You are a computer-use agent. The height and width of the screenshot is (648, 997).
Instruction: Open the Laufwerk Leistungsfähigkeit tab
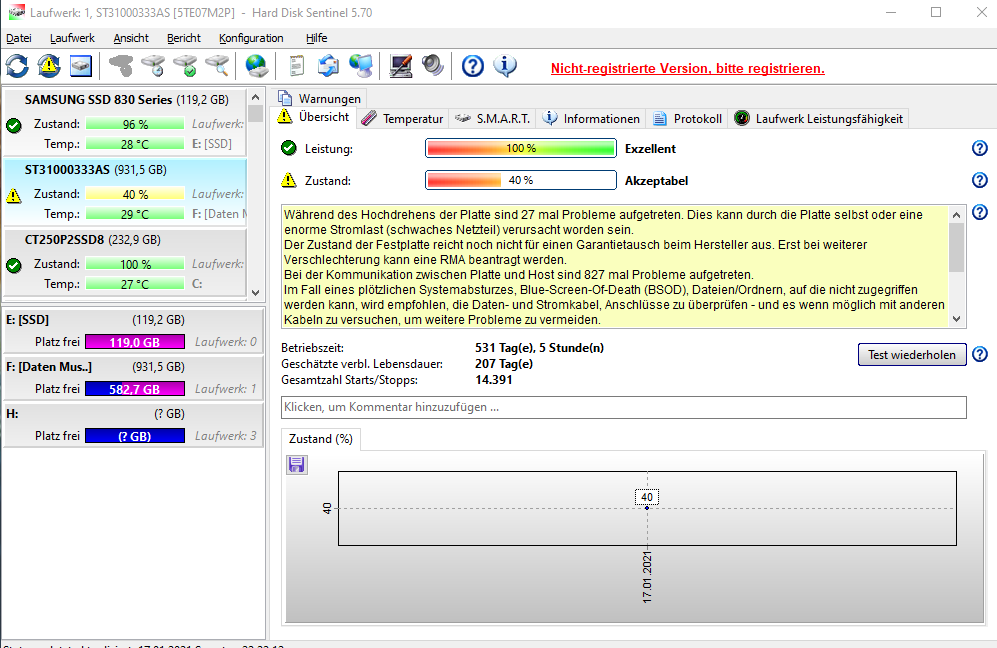[819, 118]
